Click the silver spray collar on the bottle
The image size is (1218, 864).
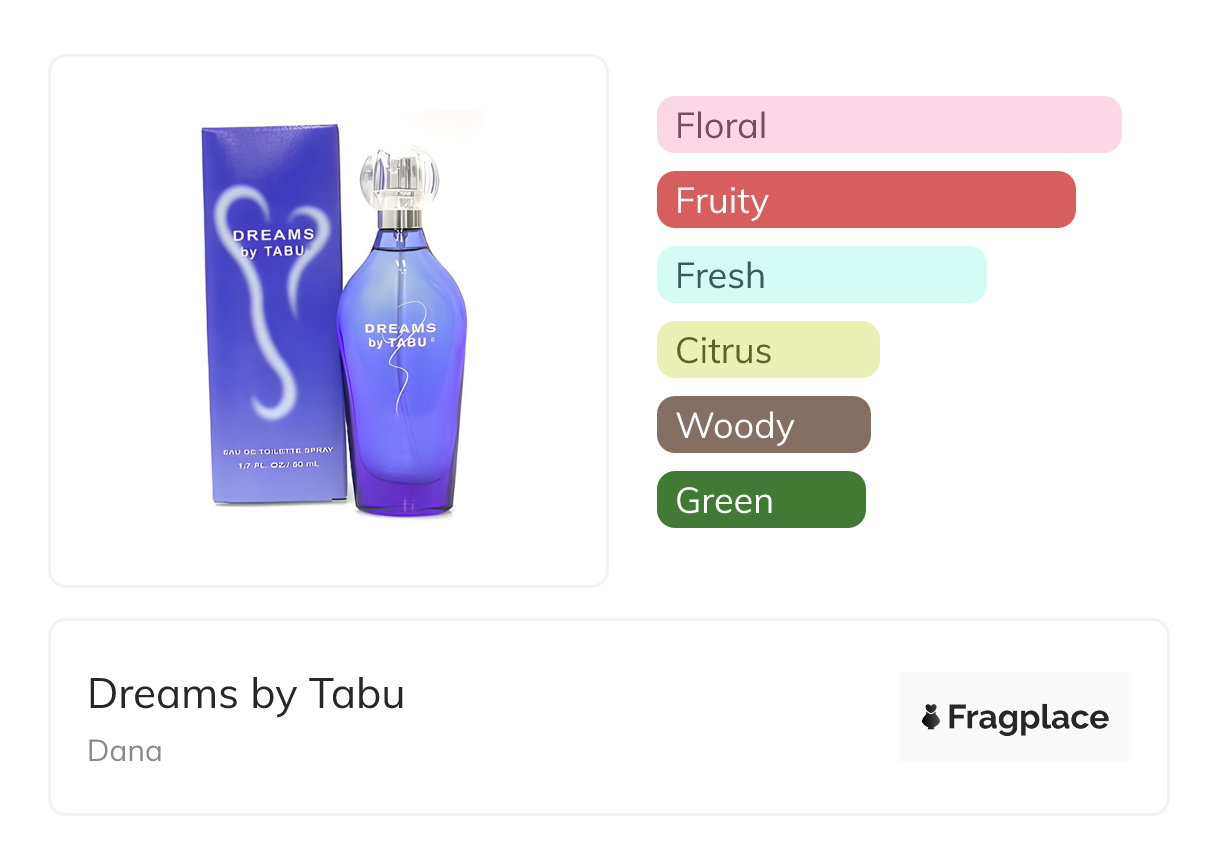(400, 218)
